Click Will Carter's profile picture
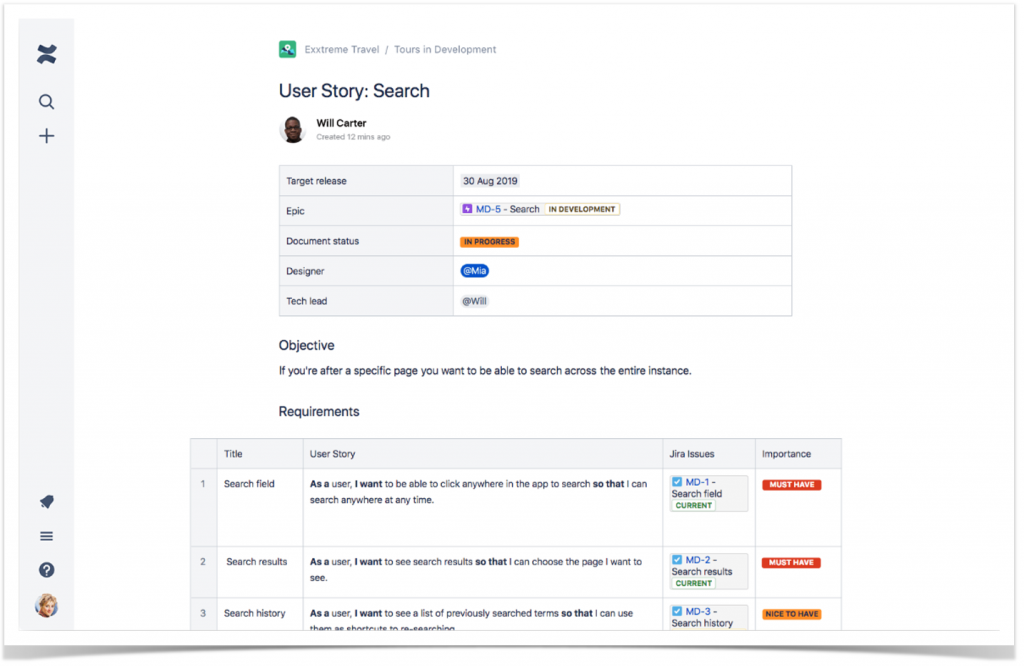 (x=292, y=129)
